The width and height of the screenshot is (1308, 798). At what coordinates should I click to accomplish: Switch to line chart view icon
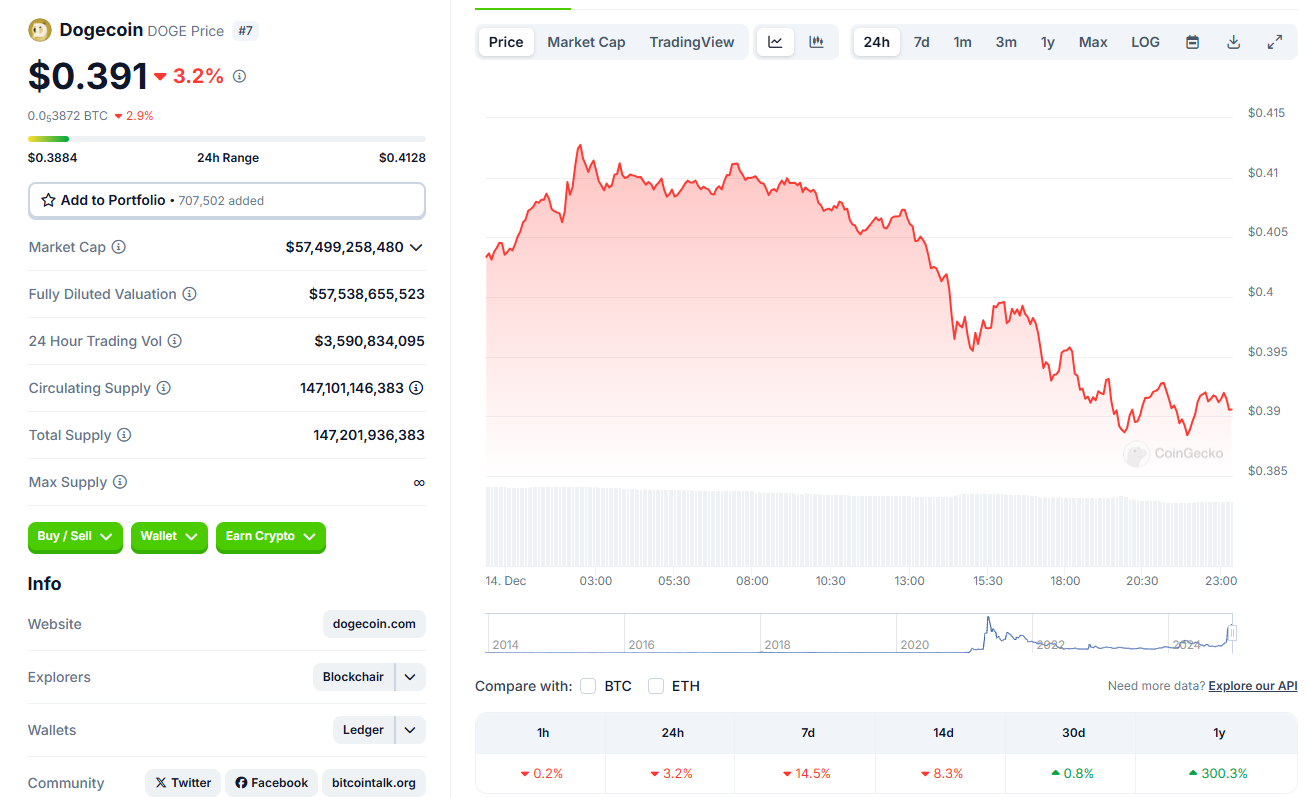tap(775, 42)
